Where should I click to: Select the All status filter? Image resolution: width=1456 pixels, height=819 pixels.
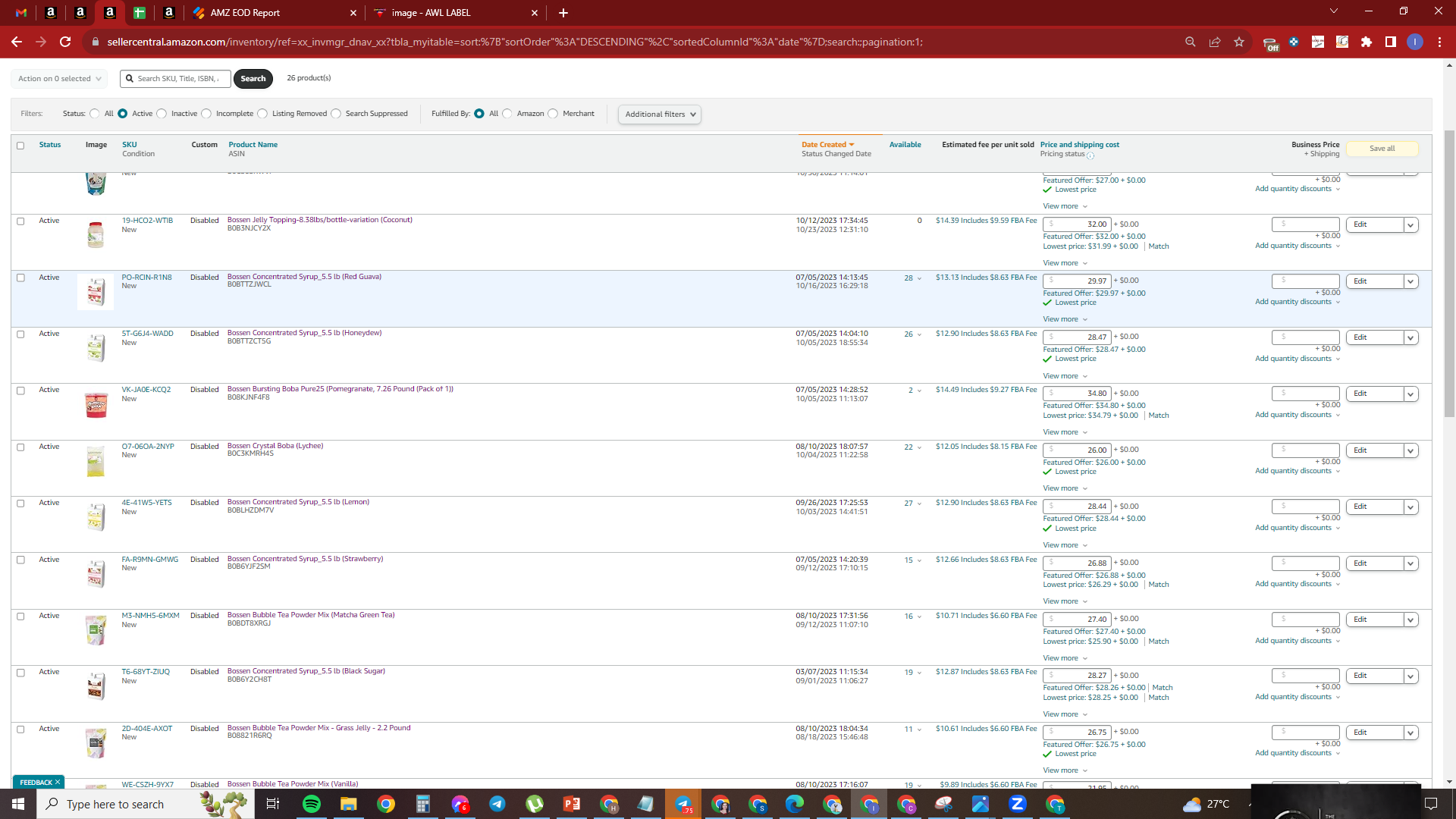[95, 114]
